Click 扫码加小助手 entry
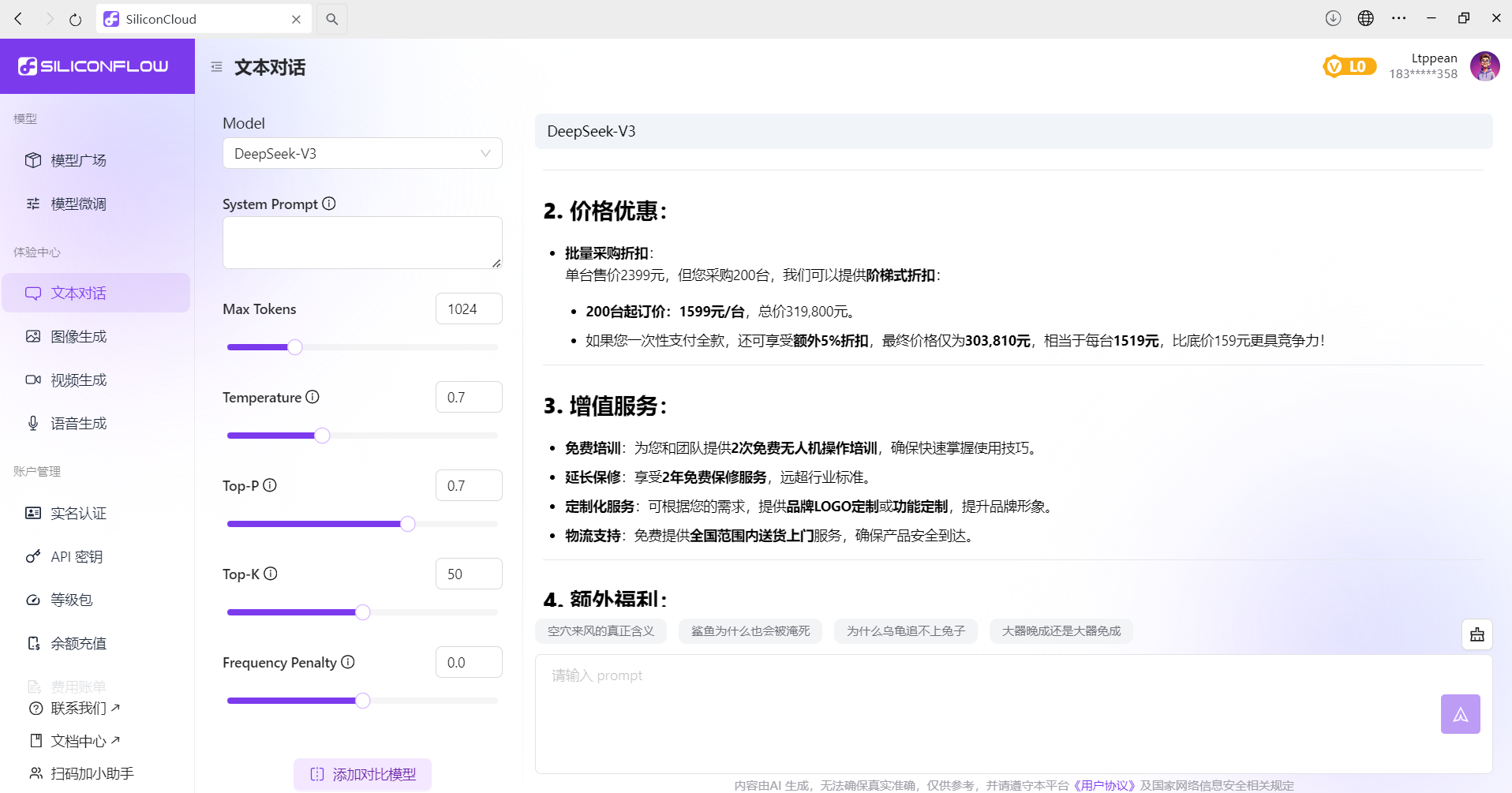 [92, 773]
